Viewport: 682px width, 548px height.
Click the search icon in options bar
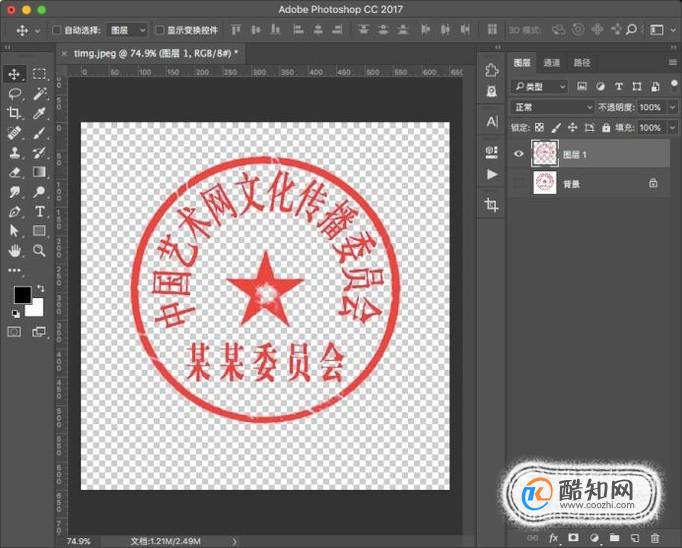[x=631, y=30]
